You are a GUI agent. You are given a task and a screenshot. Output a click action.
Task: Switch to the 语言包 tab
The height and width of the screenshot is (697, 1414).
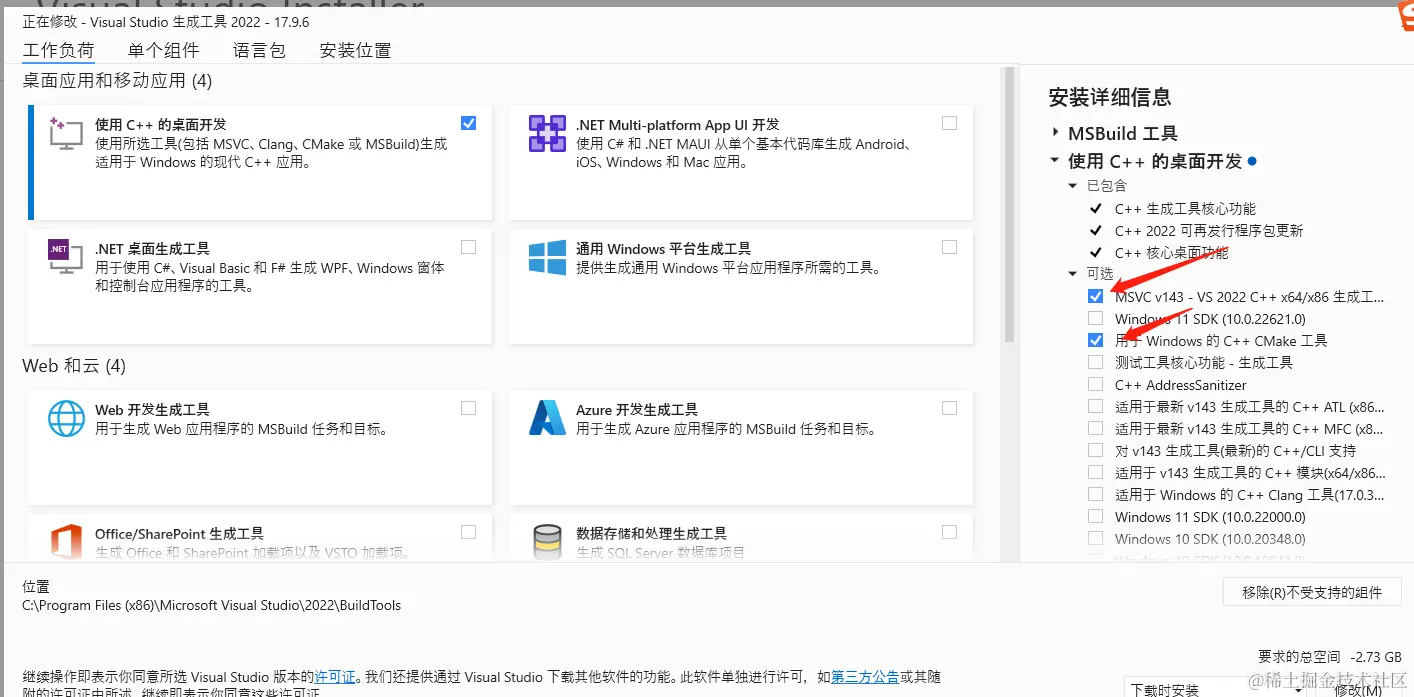[x=260, y=51]
